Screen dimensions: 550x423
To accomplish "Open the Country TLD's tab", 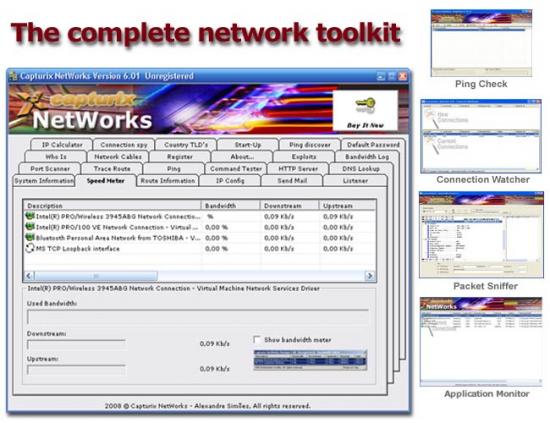I will point(186,145).
